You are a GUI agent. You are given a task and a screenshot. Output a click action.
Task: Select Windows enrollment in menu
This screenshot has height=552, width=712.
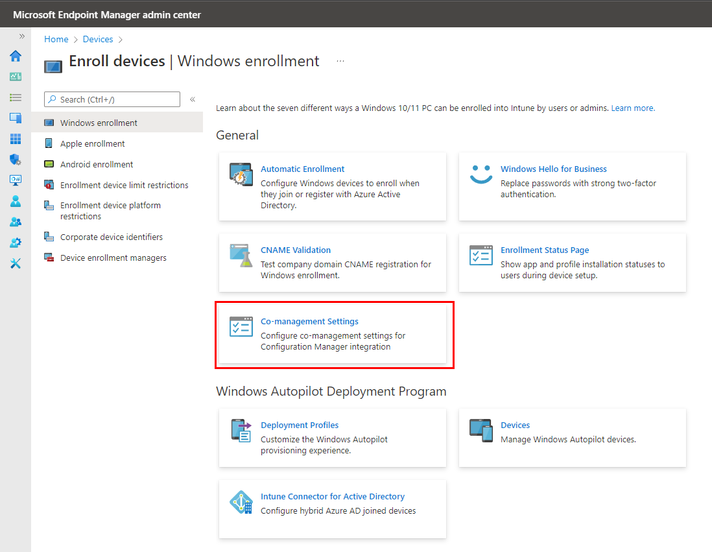[117, 123]
